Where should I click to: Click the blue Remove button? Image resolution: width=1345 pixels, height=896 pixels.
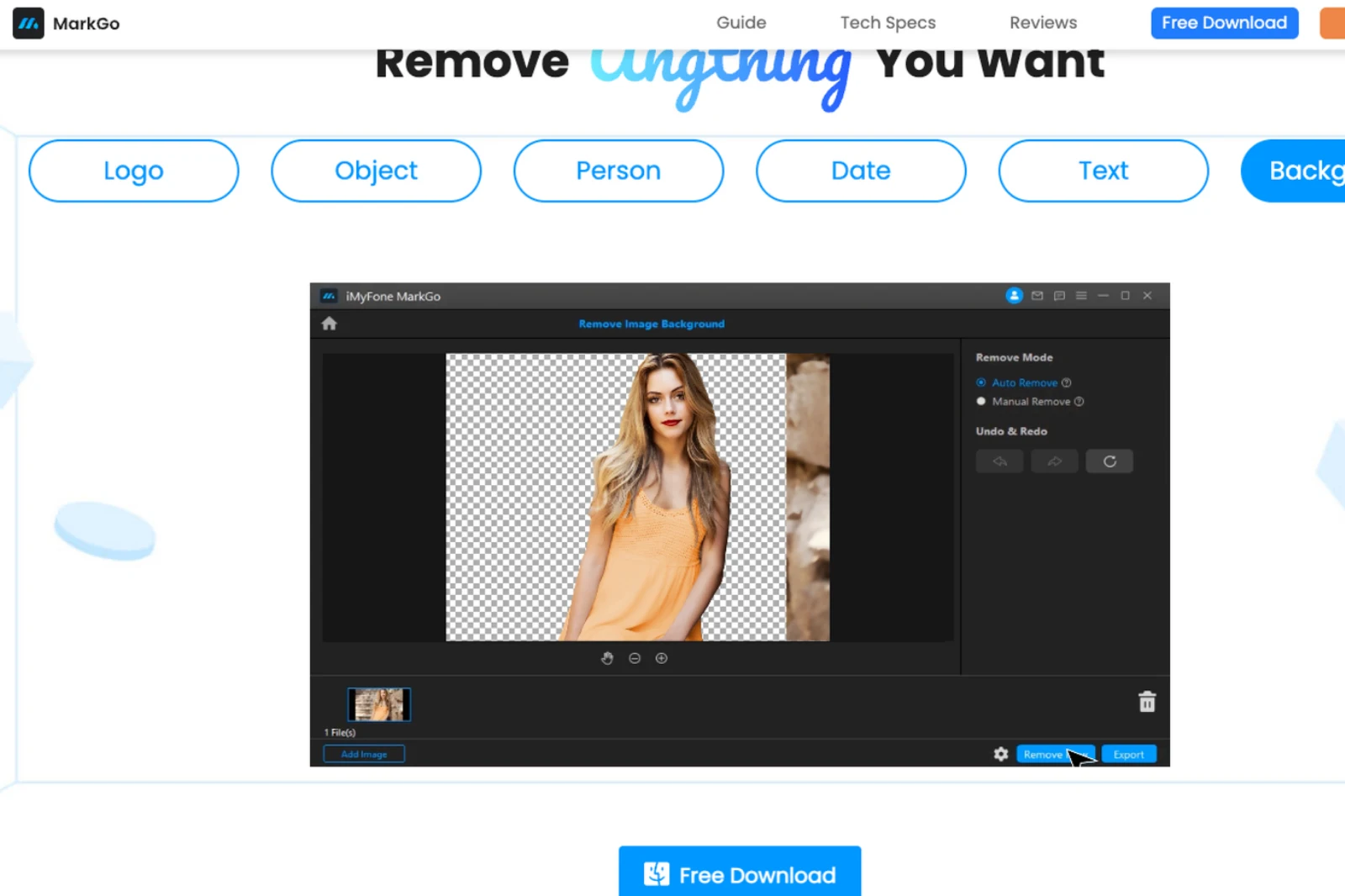[x=1055, y=754]
